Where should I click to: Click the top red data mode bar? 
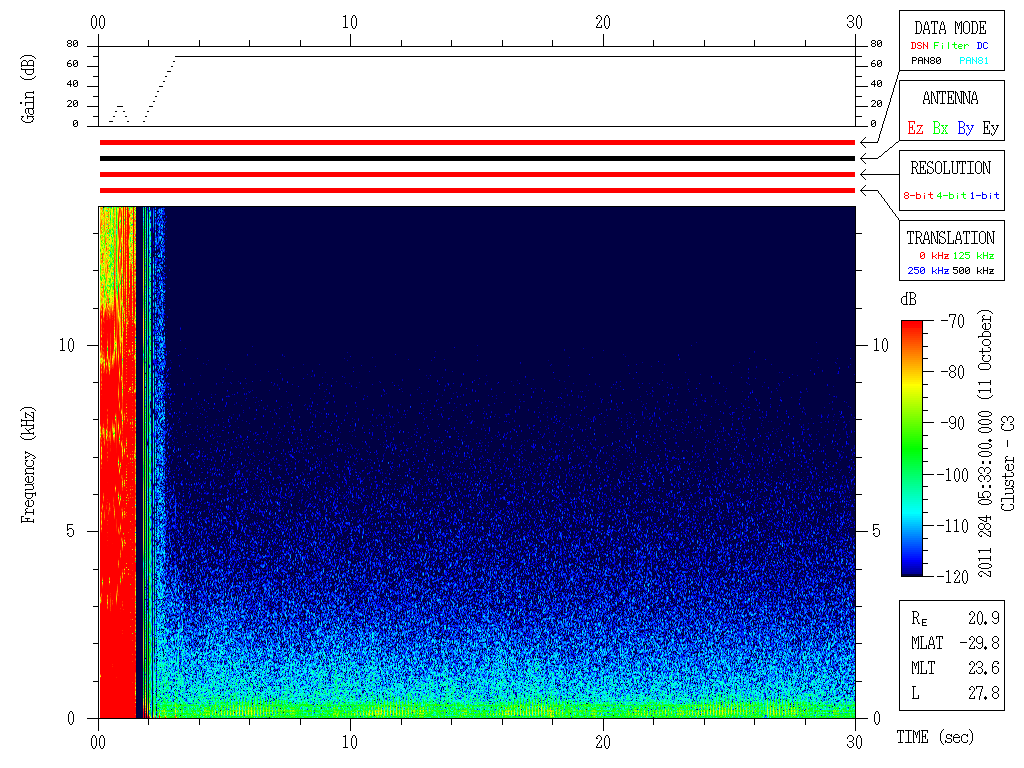tap(477, 142)
